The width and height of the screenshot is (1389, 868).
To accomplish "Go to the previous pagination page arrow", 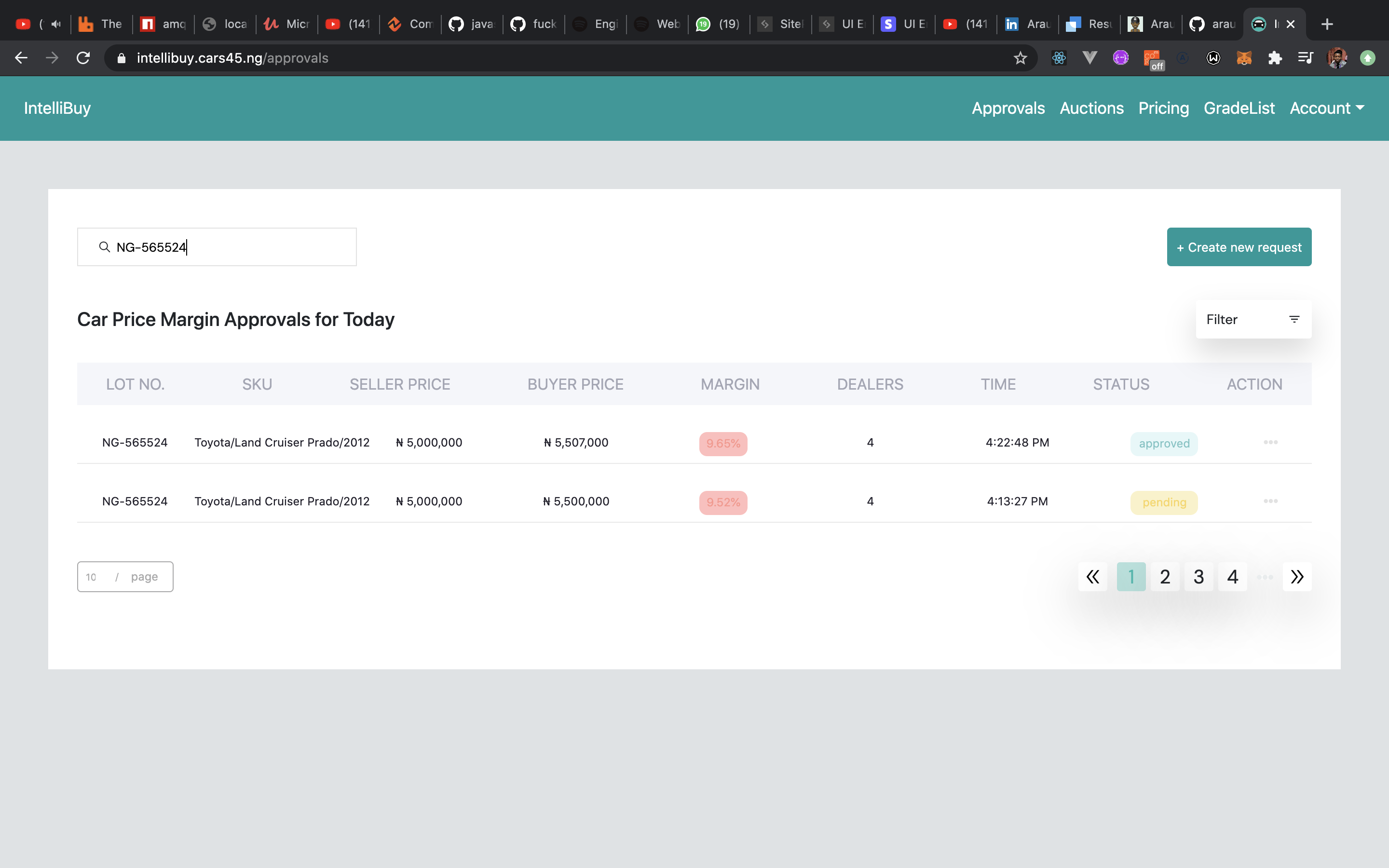I will pos(1092,576).
